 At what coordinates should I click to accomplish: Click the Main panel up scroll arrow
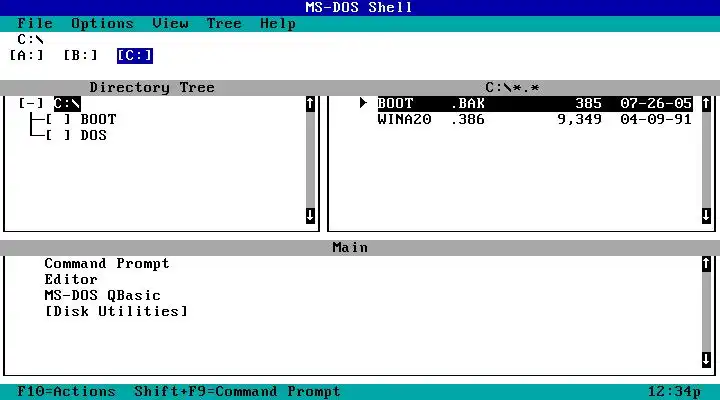[x=706, y=264]
